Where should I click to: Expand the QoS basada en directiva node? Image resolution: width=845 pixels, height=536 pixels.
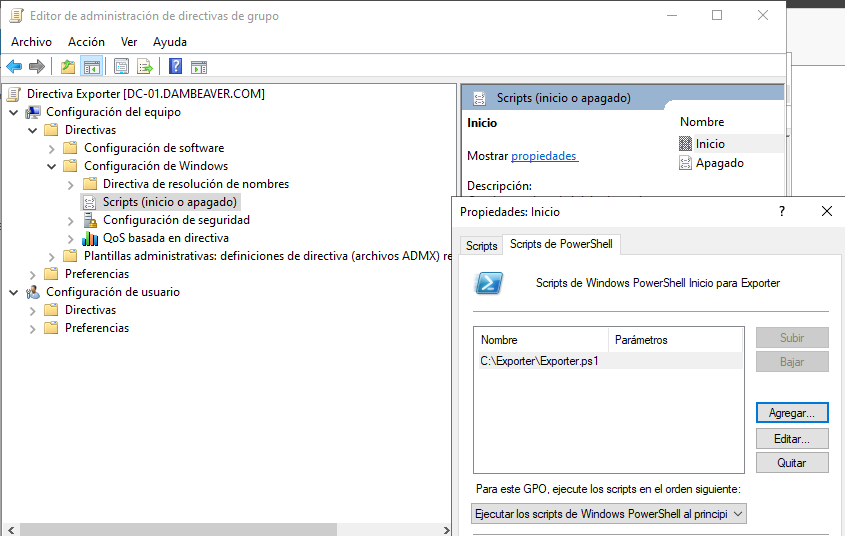click(x=71, y=239)
